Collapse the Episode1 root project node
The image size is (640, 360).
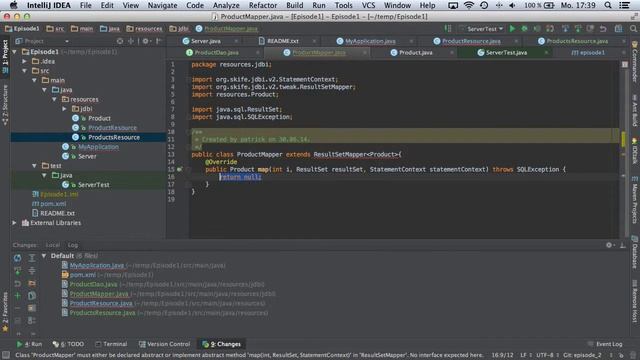pos(15,52)
